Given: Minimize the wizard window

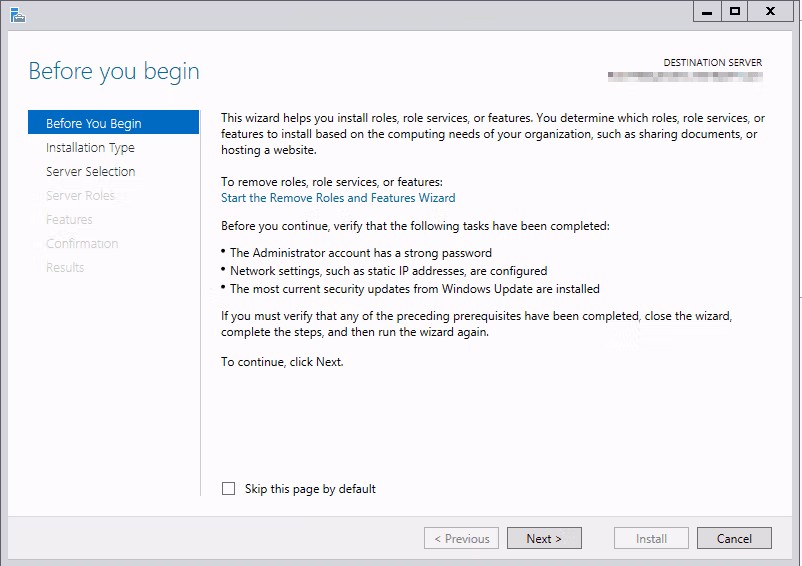Looking at the screenshot, I should click(x=706, y=11).
